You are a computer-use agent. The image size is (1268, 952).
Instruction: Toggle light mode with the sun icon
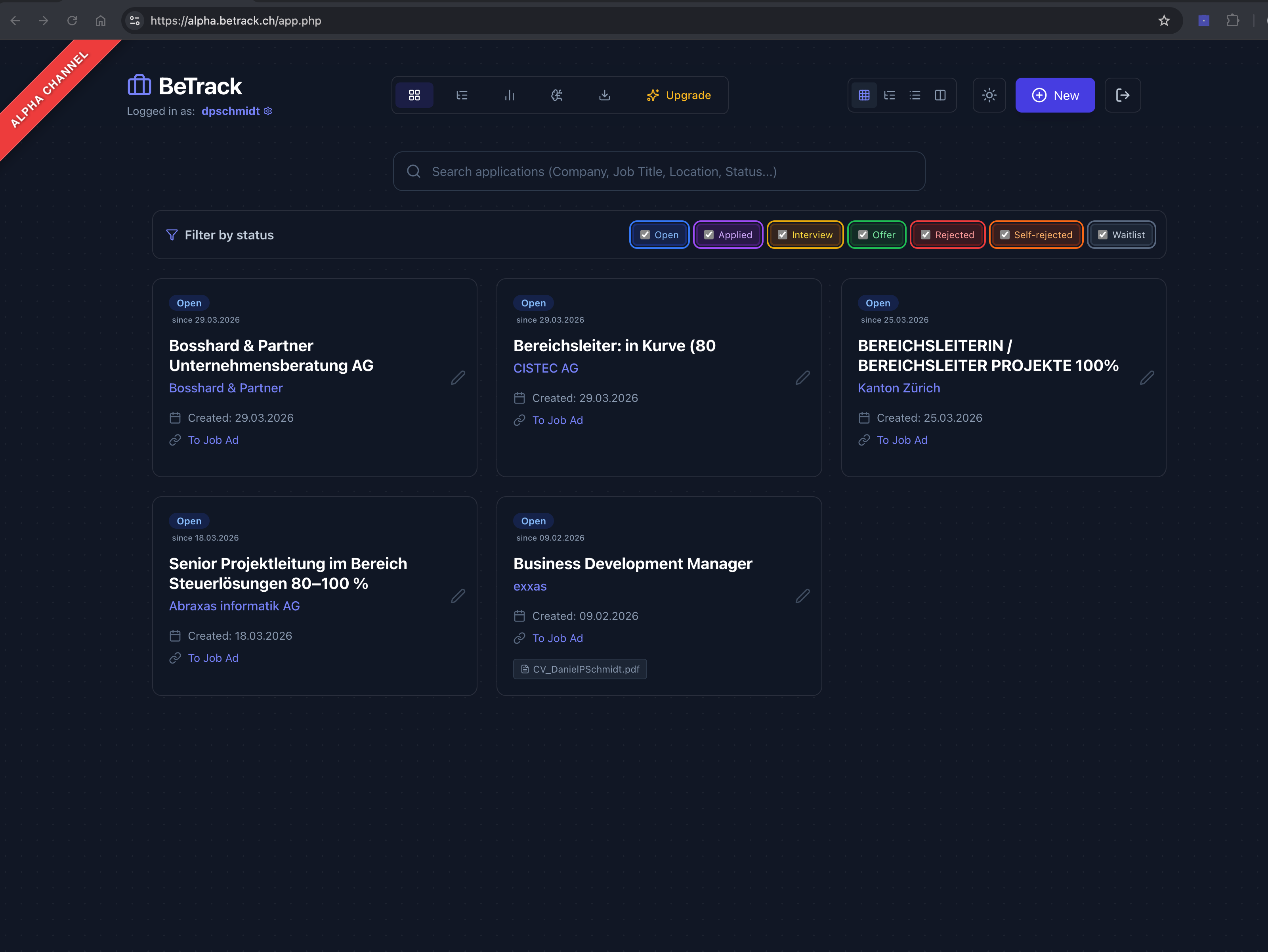coord(989,95)
